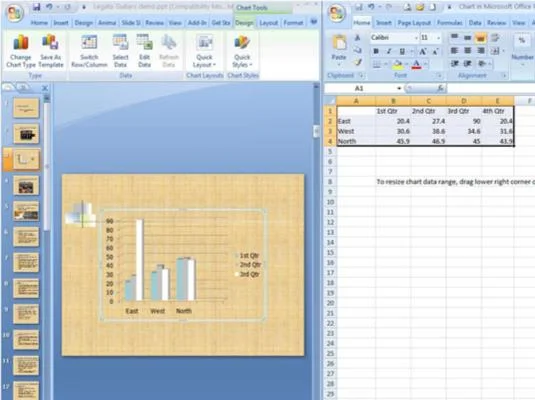Click the PowerPoint Office button
This screenshot has height=400, width=535.
(x=14, y=14)
